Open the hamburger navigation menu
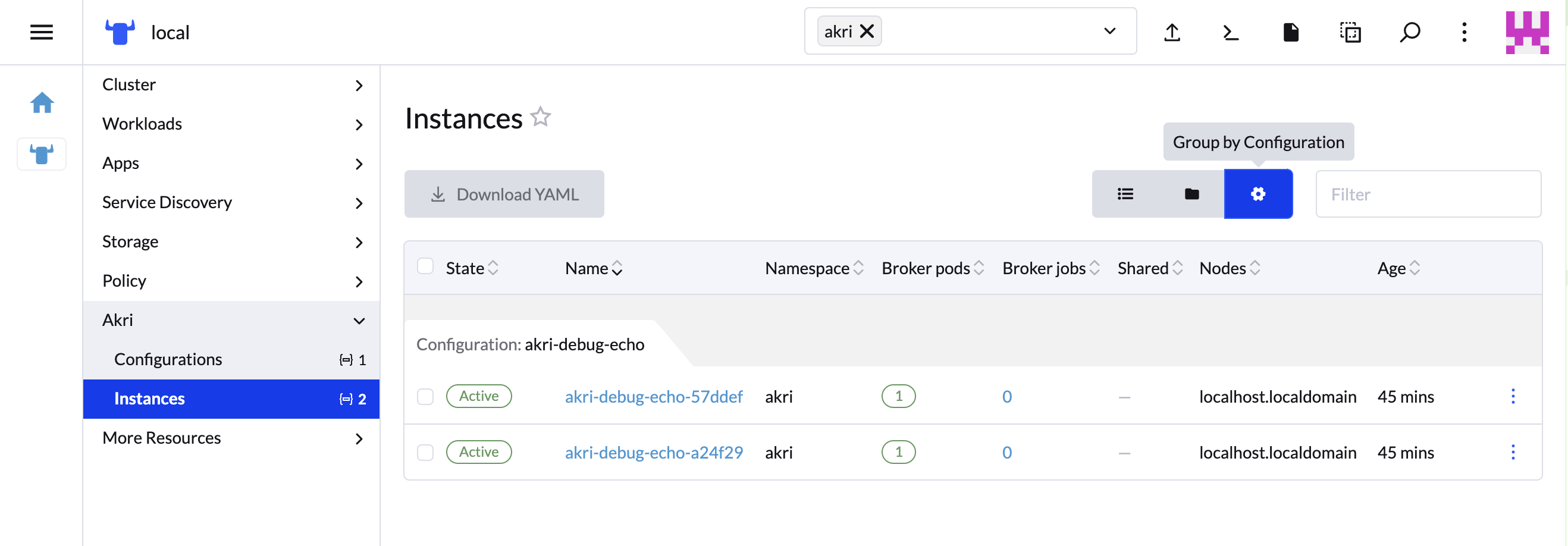Viewport: 1568px width, 546px height. (42, 32)
